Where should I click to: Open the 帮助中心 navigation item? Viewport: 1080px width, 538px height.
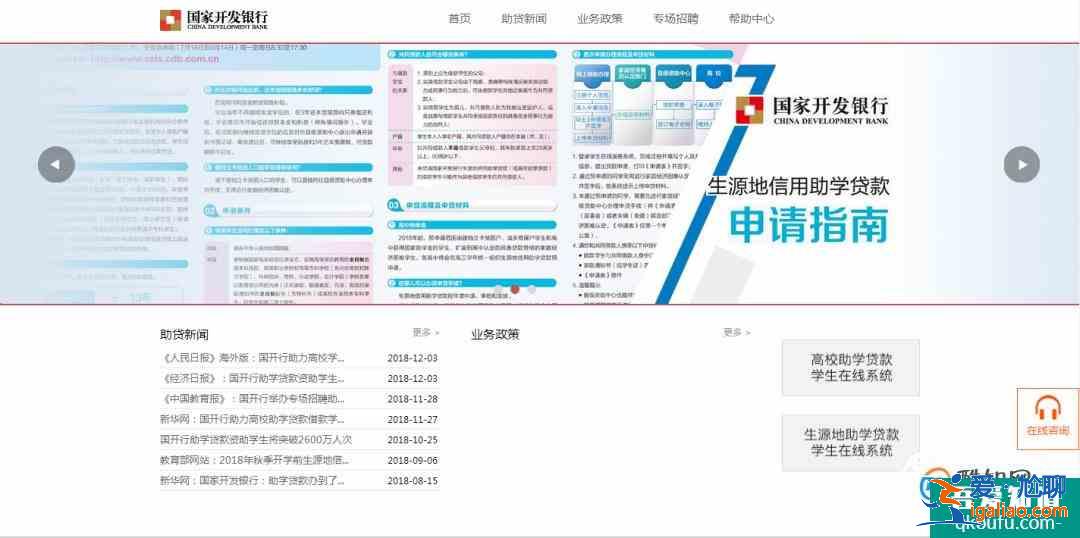[x=751, y=19]
